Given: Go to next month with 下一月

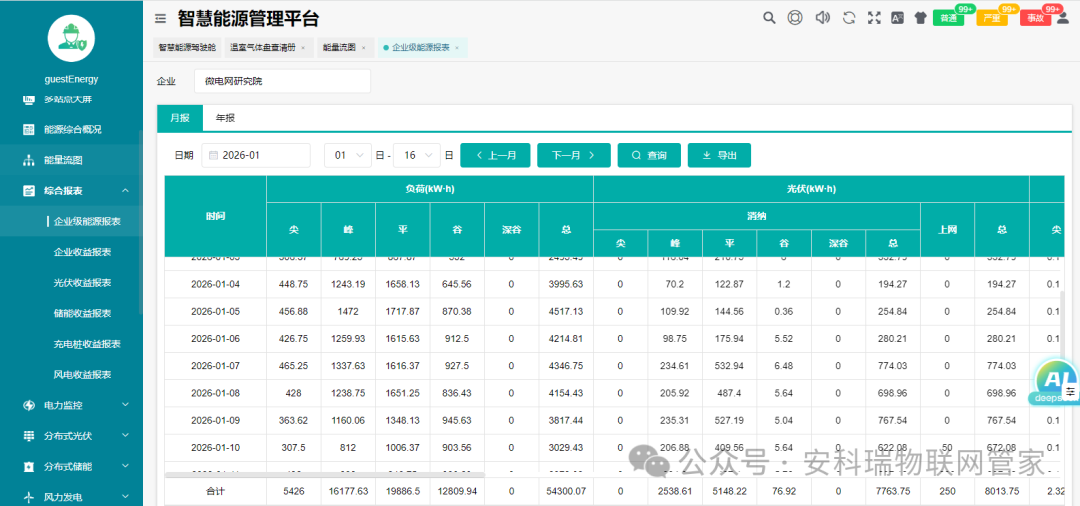Looking at the screenshot, I should 572,156.
